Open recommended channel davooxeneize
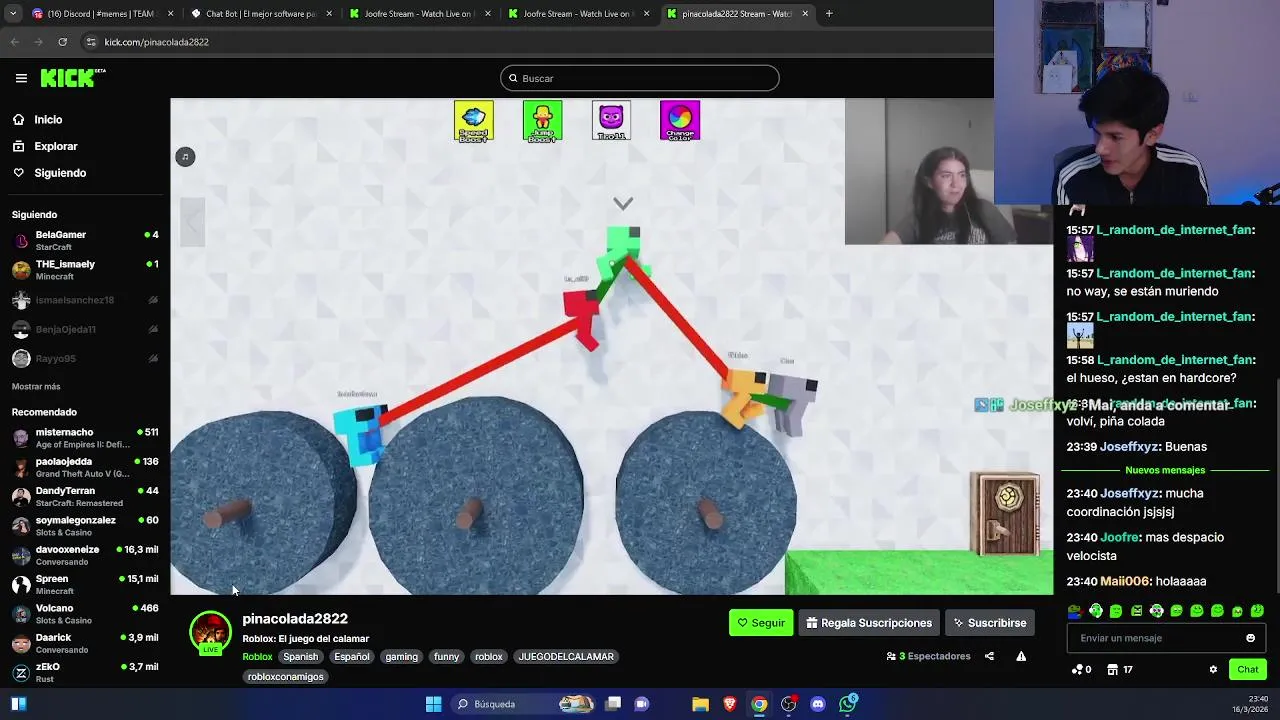 (x=85, y=555)
